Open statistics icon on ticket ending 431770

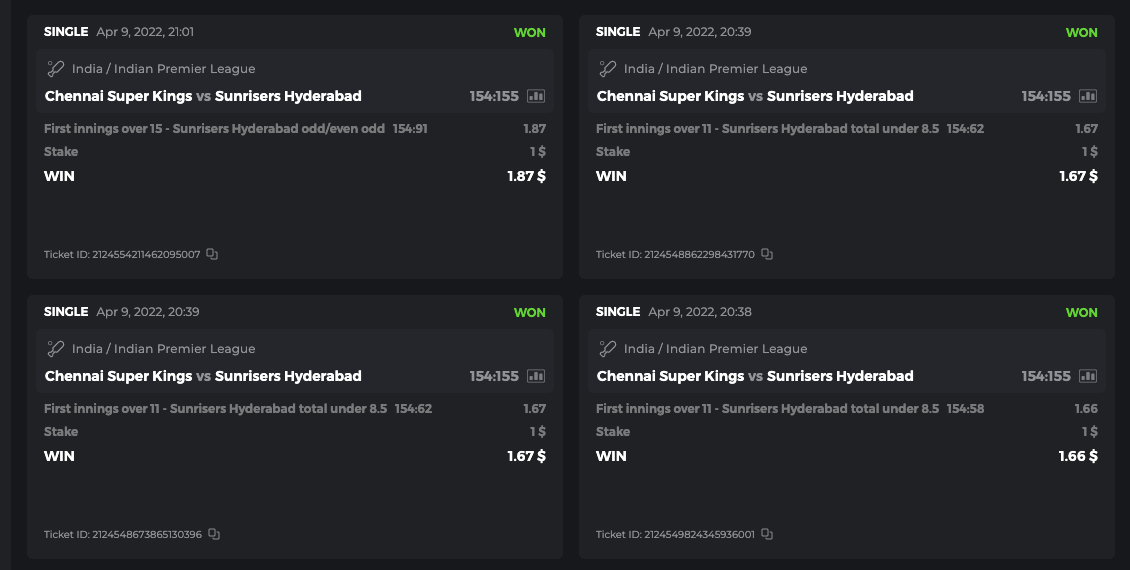point(1088,96)
